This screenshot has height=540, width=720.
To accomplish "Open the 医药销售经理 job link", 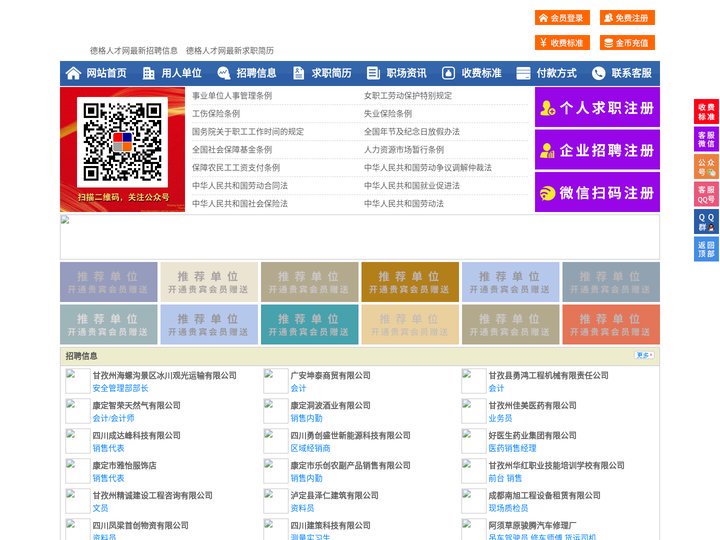I will (x=512, y=448).
